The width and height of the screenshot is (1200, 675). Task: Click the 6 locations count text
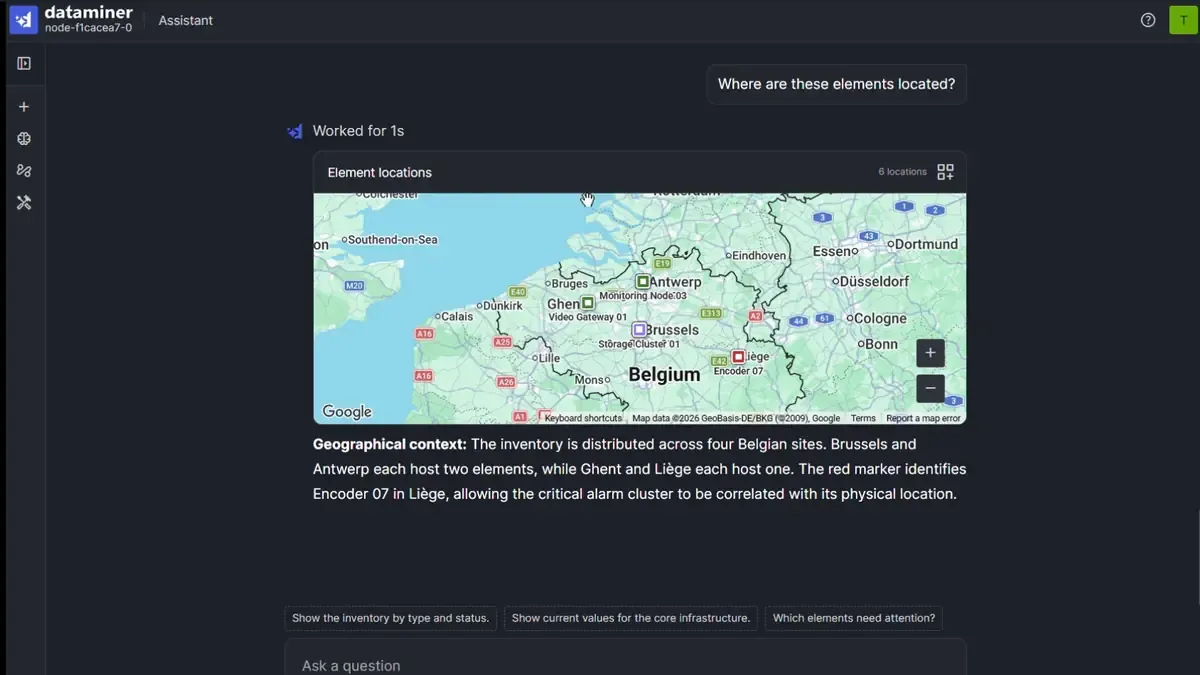tap(903, 172)
